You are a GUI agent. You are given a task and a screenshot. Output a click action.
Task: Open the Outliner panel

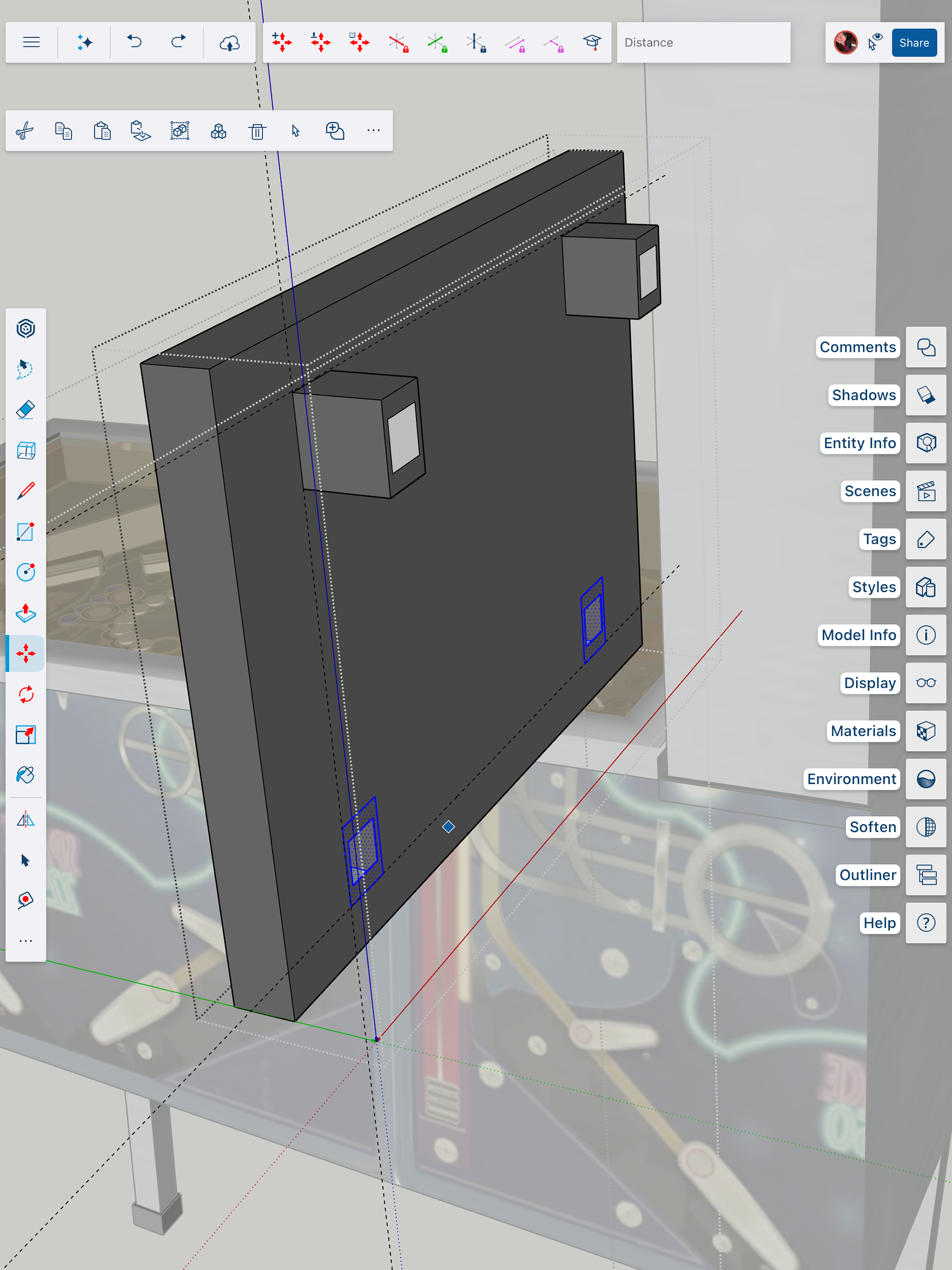click(926, 875)
